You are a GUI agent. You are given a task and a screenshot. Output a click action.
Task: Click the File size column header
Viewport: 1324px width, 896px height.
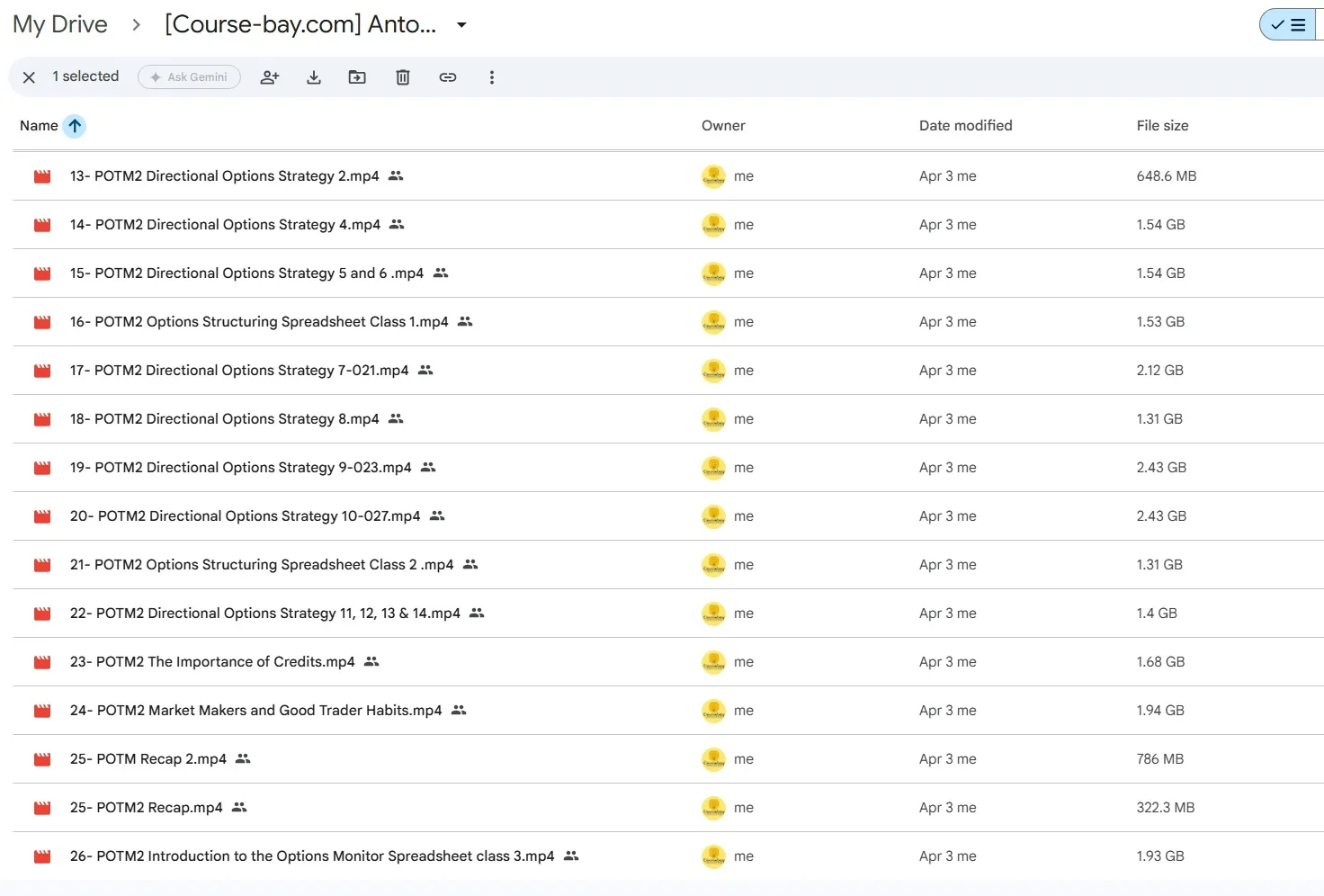point(1162,126)
